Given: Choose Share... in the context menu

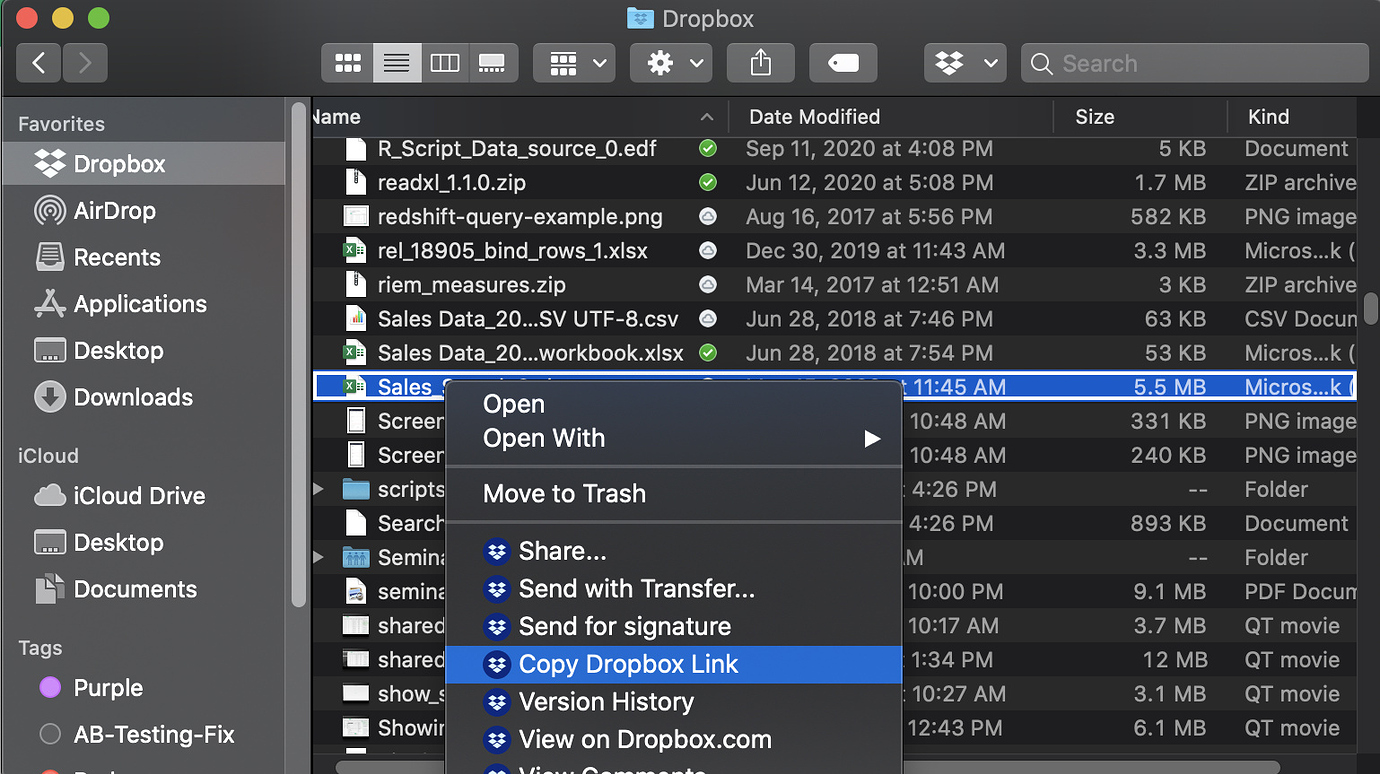Looking at the screenshot, I should pos(673,551).
